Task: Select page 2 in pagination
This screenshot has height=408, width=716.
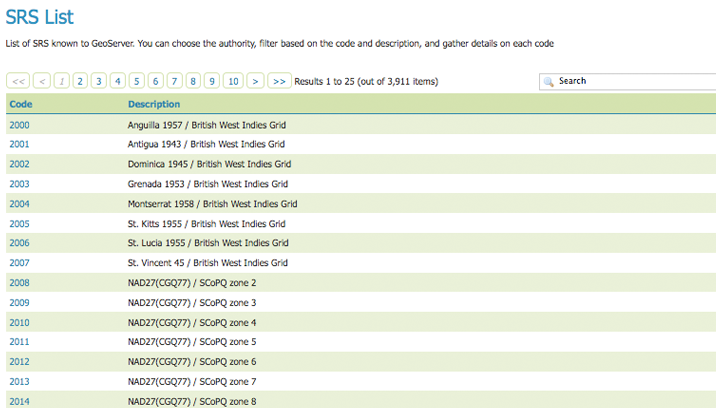Action: pos(80,81)
